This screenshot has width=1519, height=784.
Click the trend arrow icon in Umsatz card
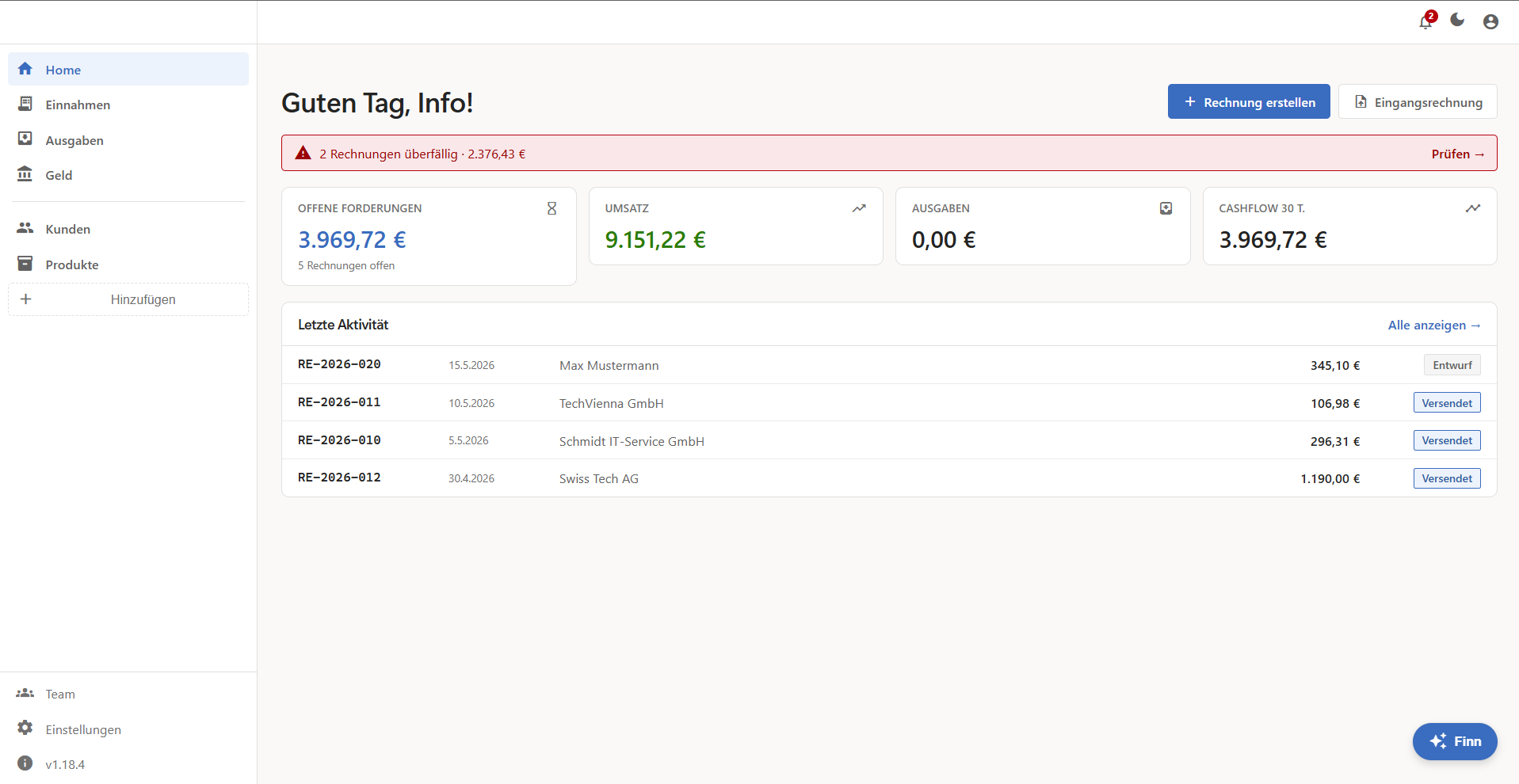click(859, 208)
